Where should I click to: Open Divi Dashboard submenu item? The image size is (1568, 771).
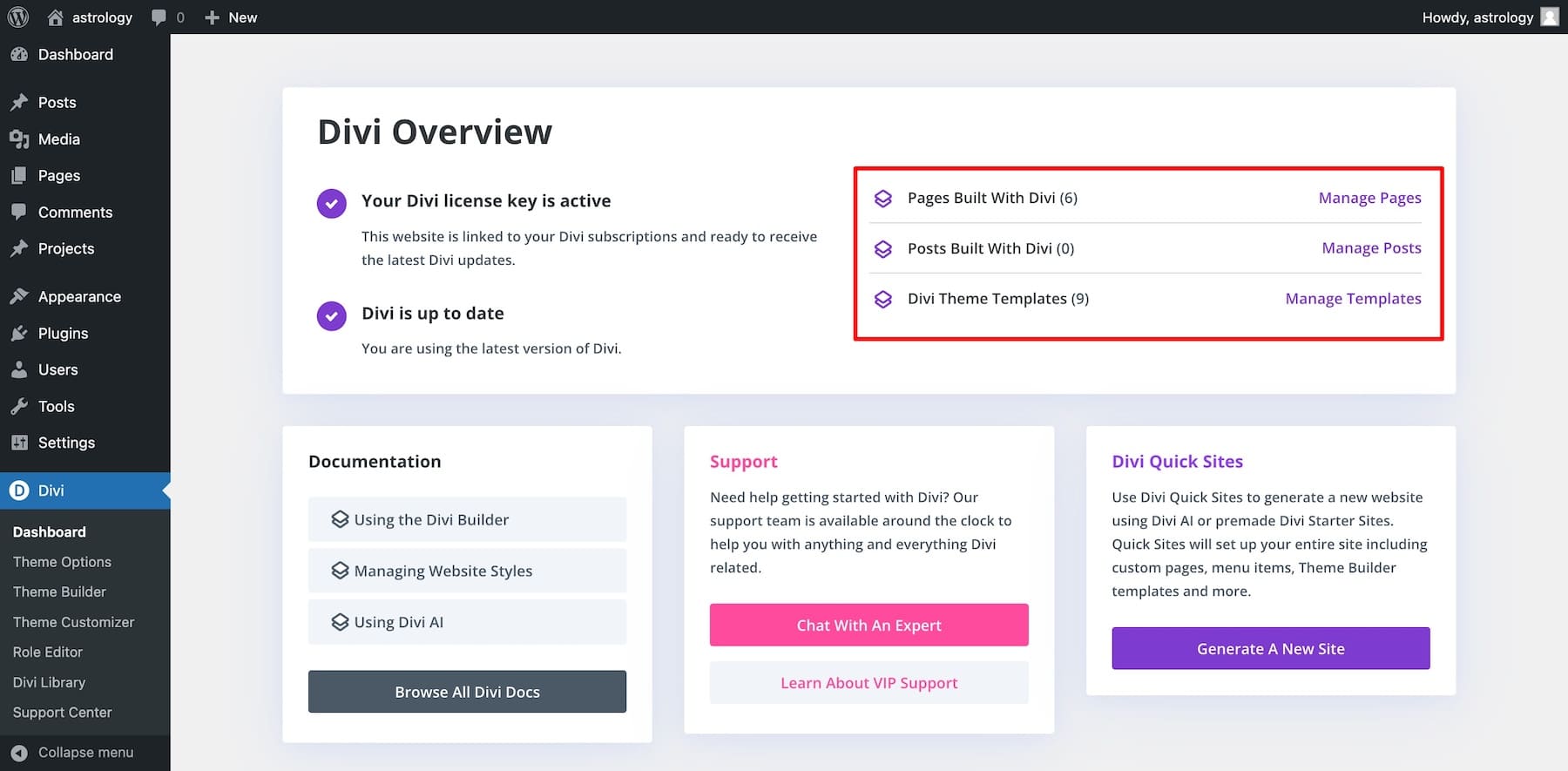pos(50,531)
